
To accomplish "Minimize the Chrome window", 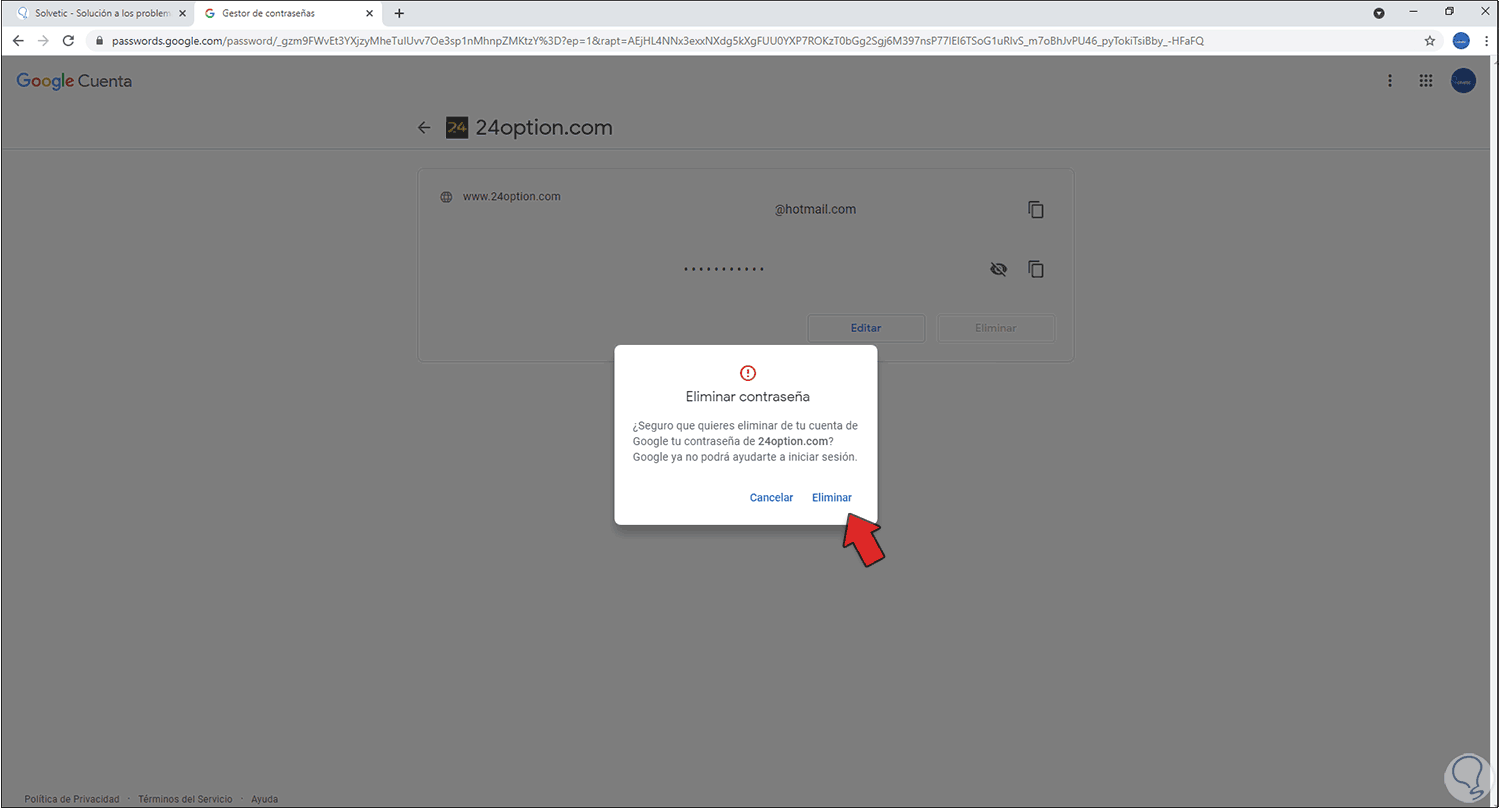I will click(1414, 12).
